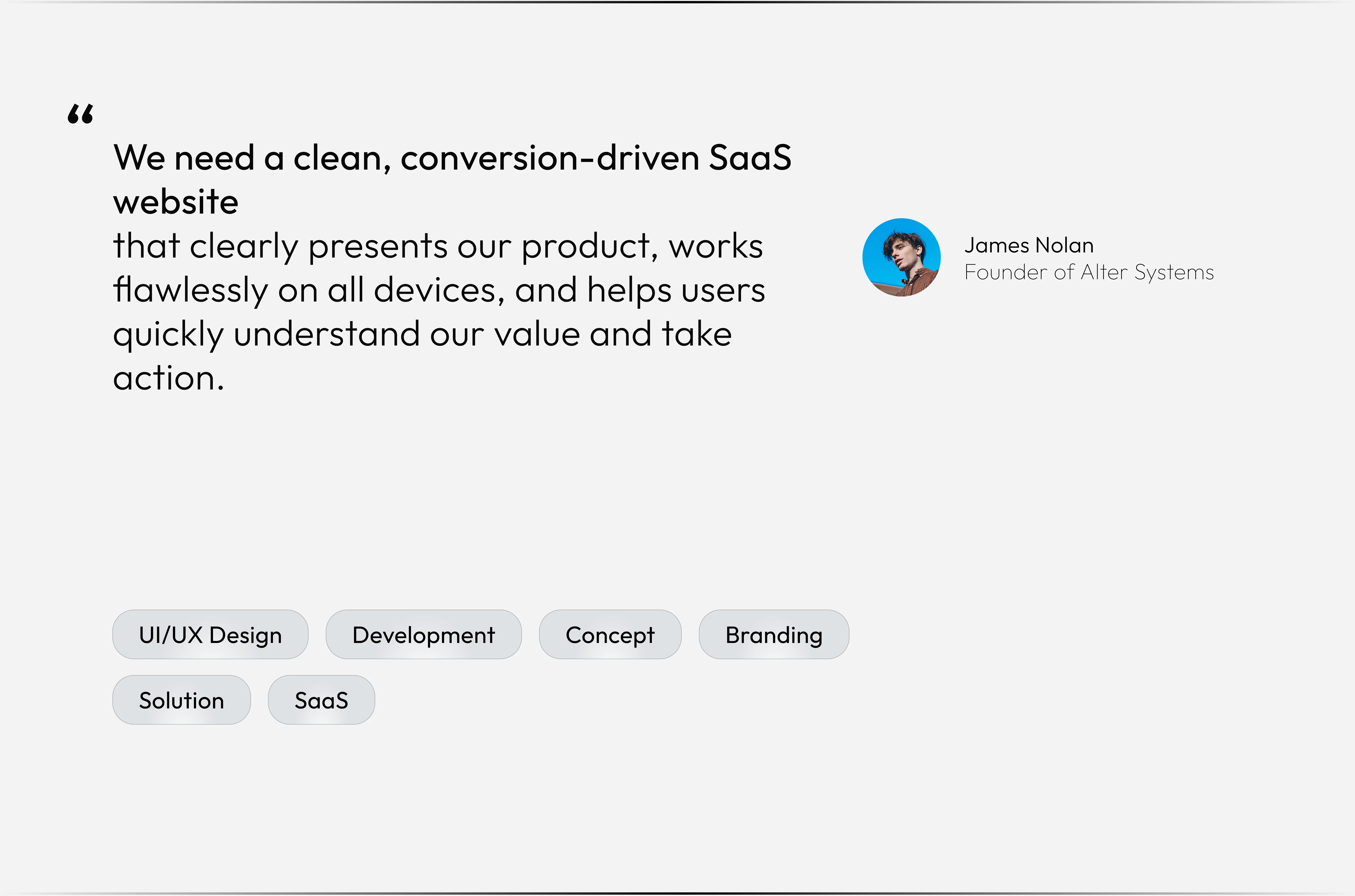Click the name James Nolan
The image size is (1355, 896).
pos(1029,245)
